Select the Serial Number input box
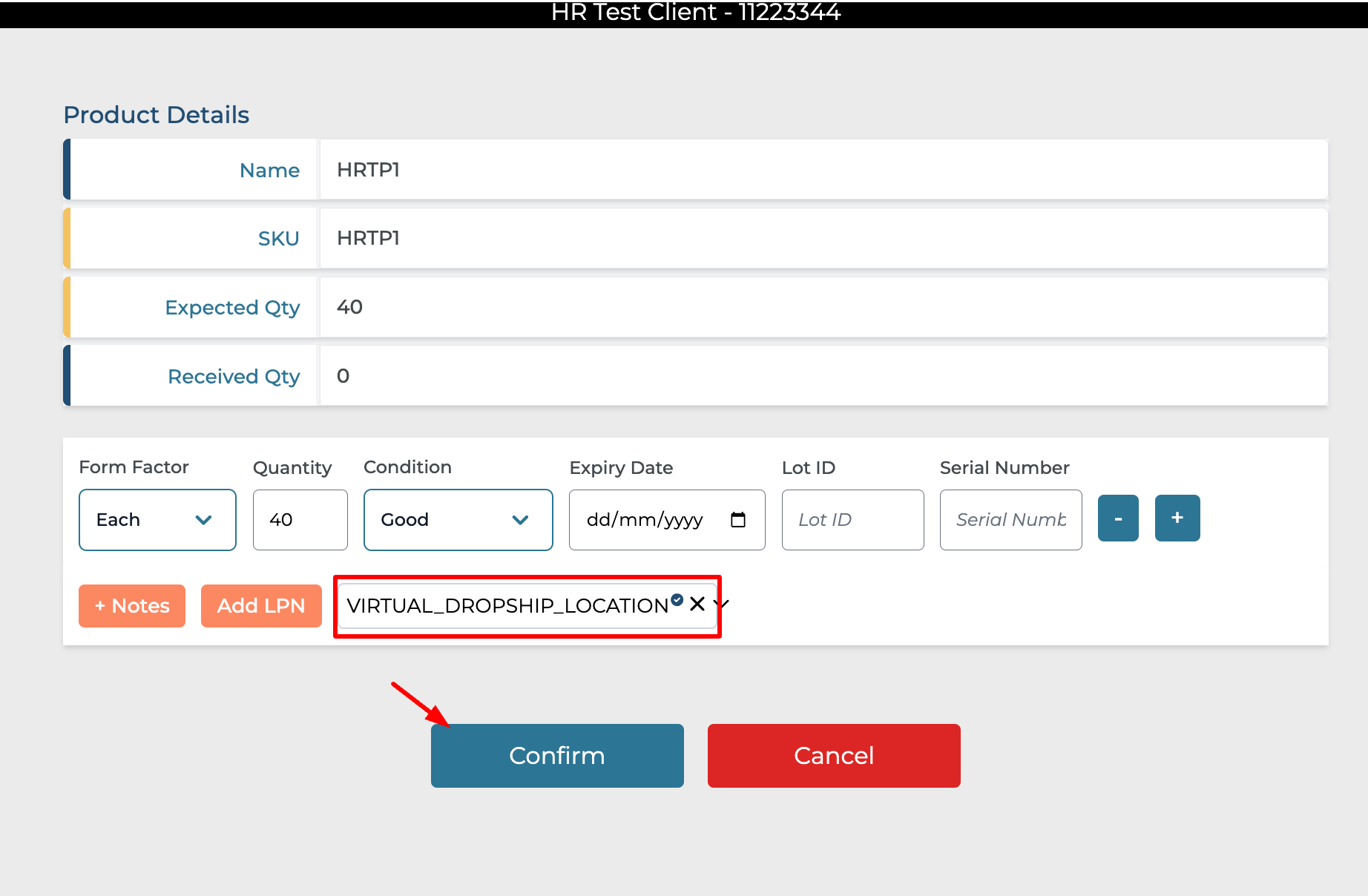This screenshot has height=896, width=1368. click(x=1010, y=520)
